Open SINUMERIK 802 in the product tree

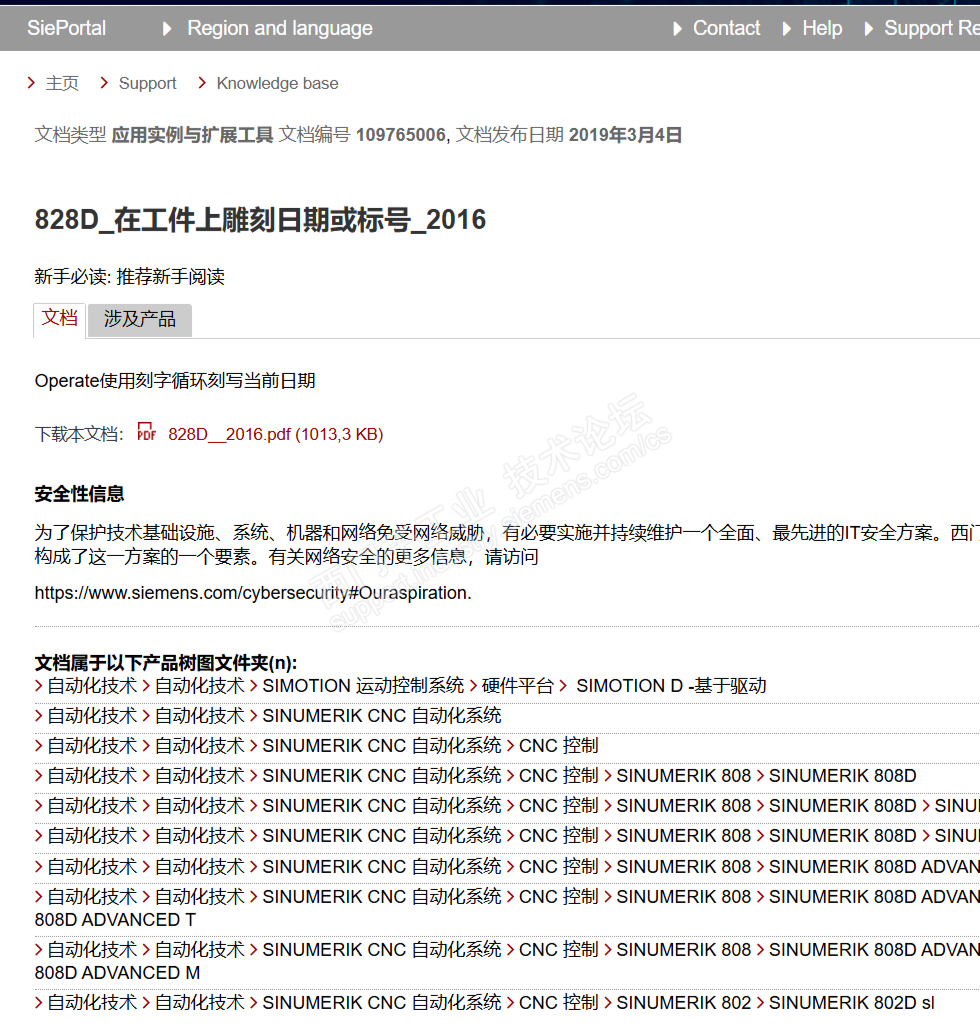684,1002
